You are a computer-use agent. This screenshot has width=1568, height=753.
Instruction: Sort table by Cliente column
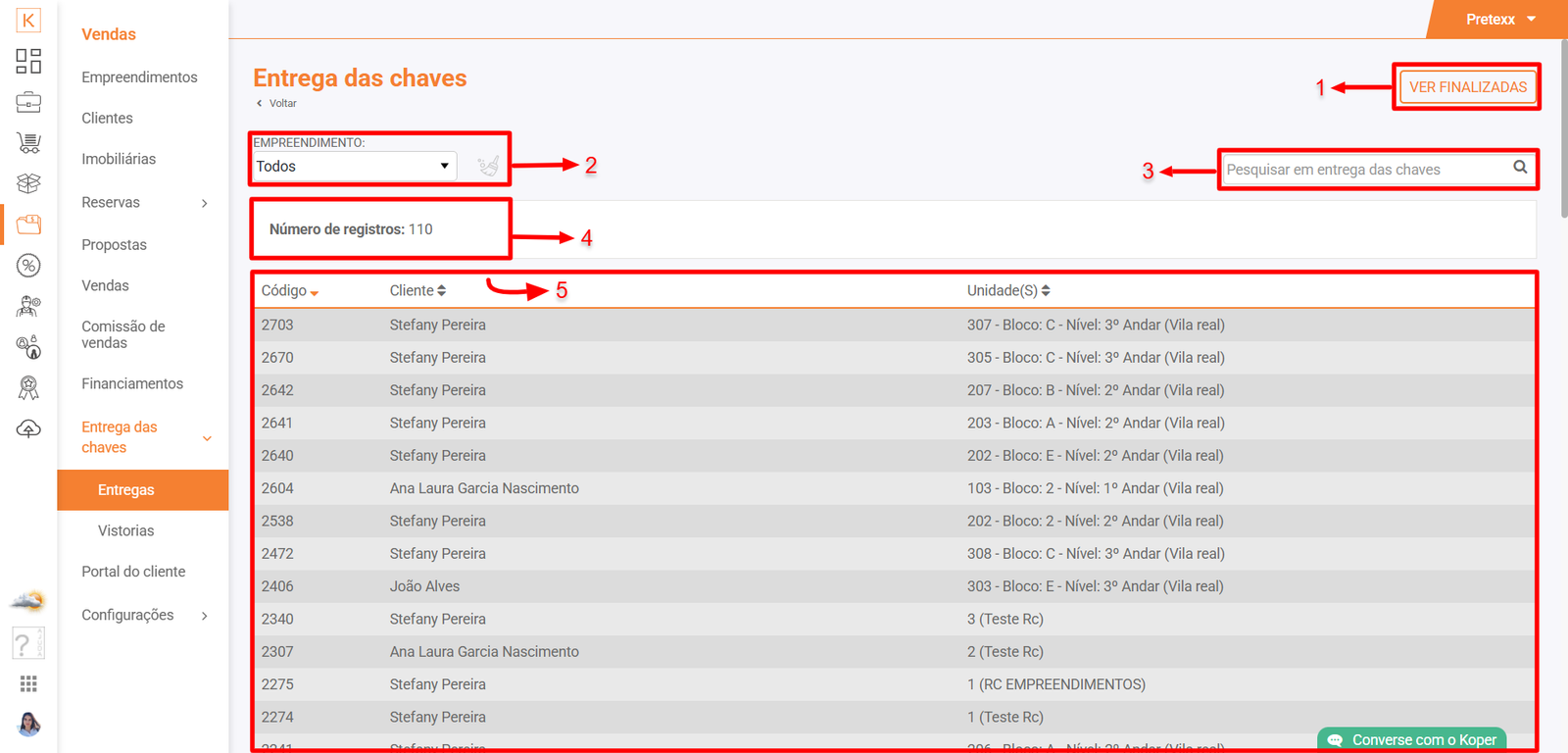click(417, 291)
